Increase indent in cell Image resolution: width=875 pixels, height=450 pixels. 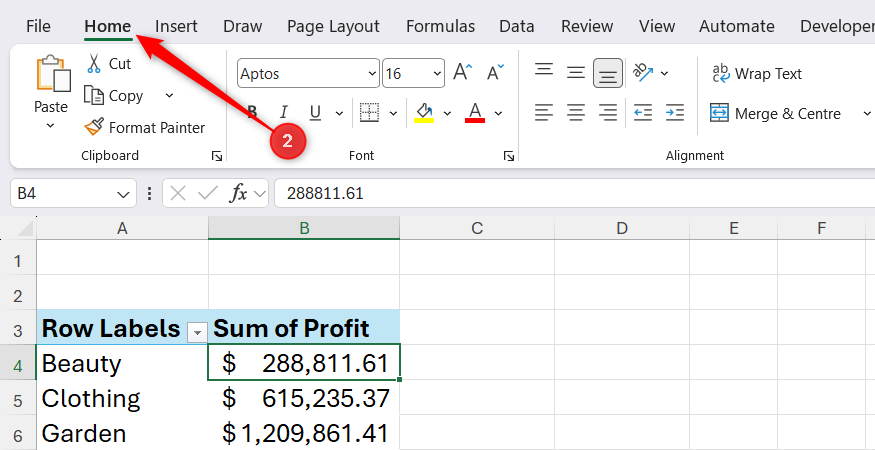pos(675,113)
